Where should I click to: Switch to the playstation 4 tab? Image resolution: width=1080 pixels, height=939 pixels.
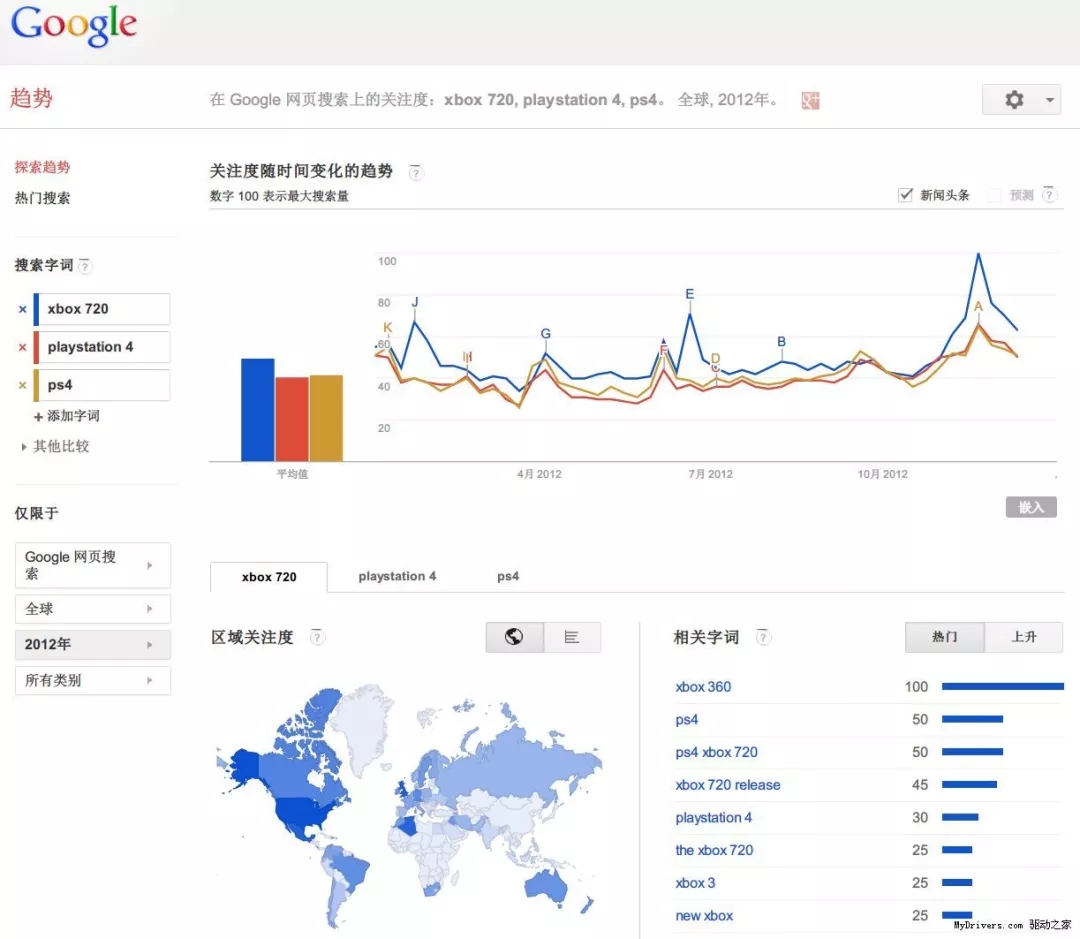397,576
